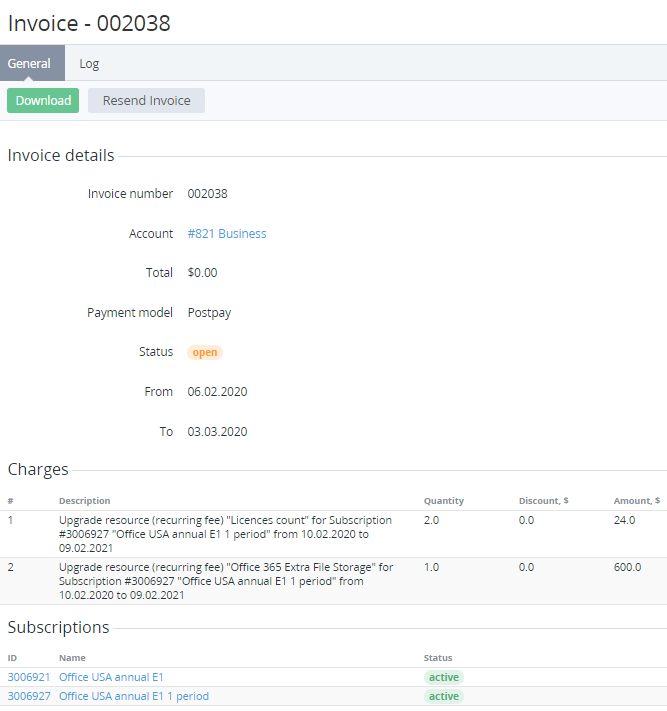The image size is (667, 711).
Task: Click the Discount, $ column header
Action: (543, 501)
